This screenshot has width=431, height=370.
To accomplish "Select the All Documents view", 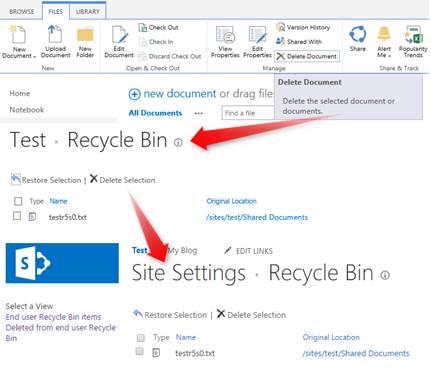I will 155,113.
